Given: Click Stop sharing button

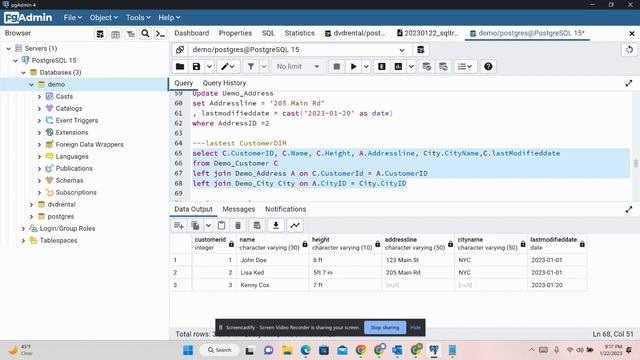Looking at the screenshot, I should point(384,327).
